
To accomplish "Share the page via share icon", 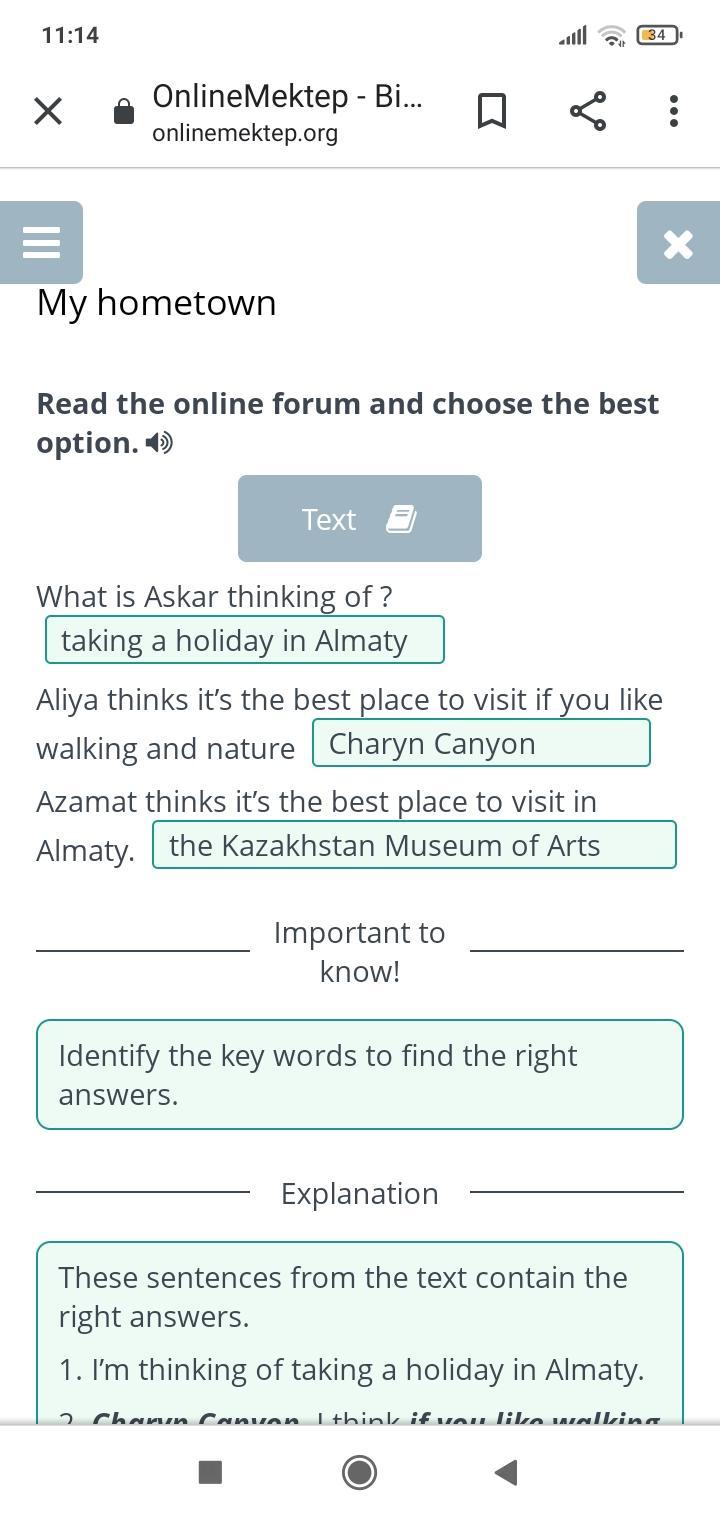I will pyautogui.click(x=588, y=111).
